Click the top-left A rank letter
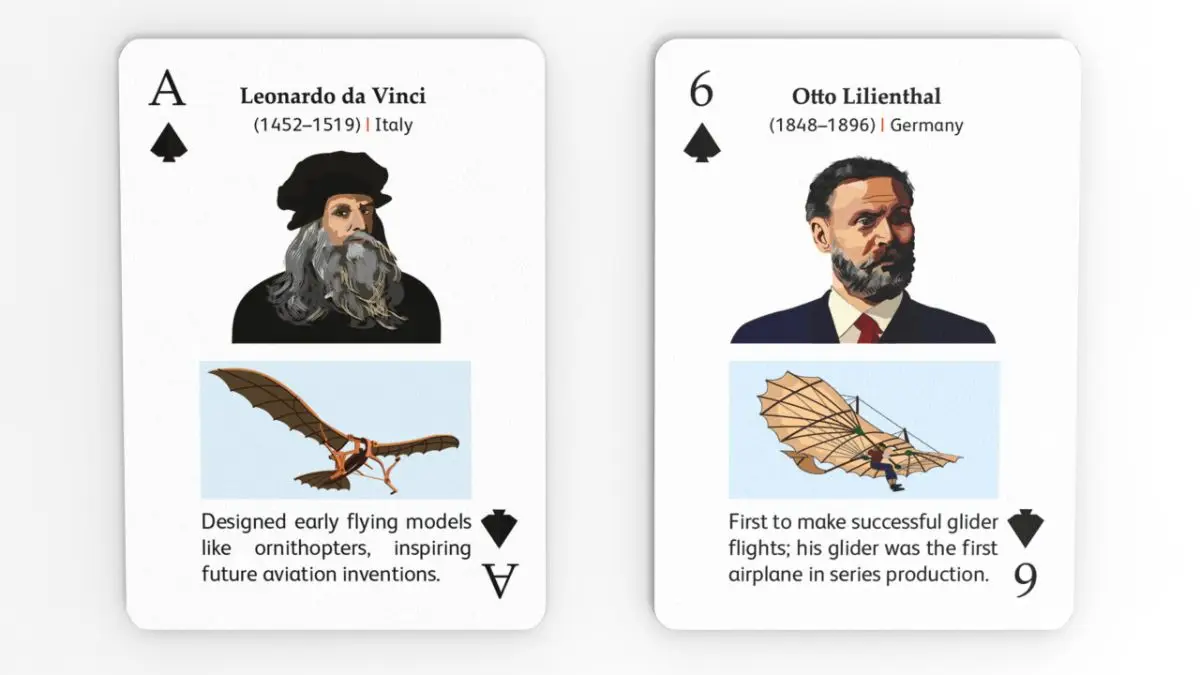The image size is (1200, 675). (168, 91)
